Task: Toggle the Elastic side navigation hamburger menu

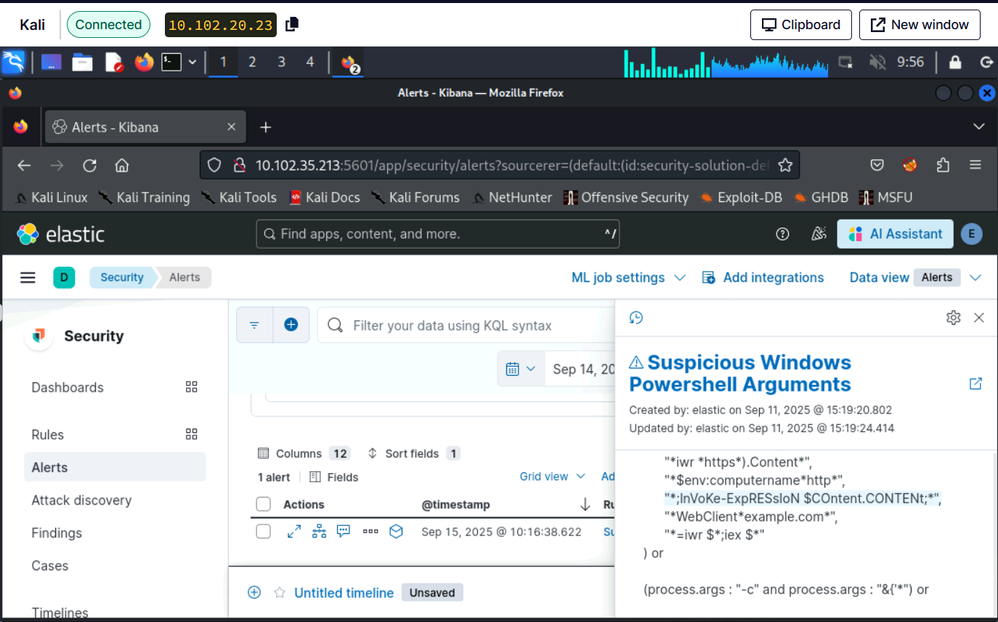Action: click(x=28, y=278)
